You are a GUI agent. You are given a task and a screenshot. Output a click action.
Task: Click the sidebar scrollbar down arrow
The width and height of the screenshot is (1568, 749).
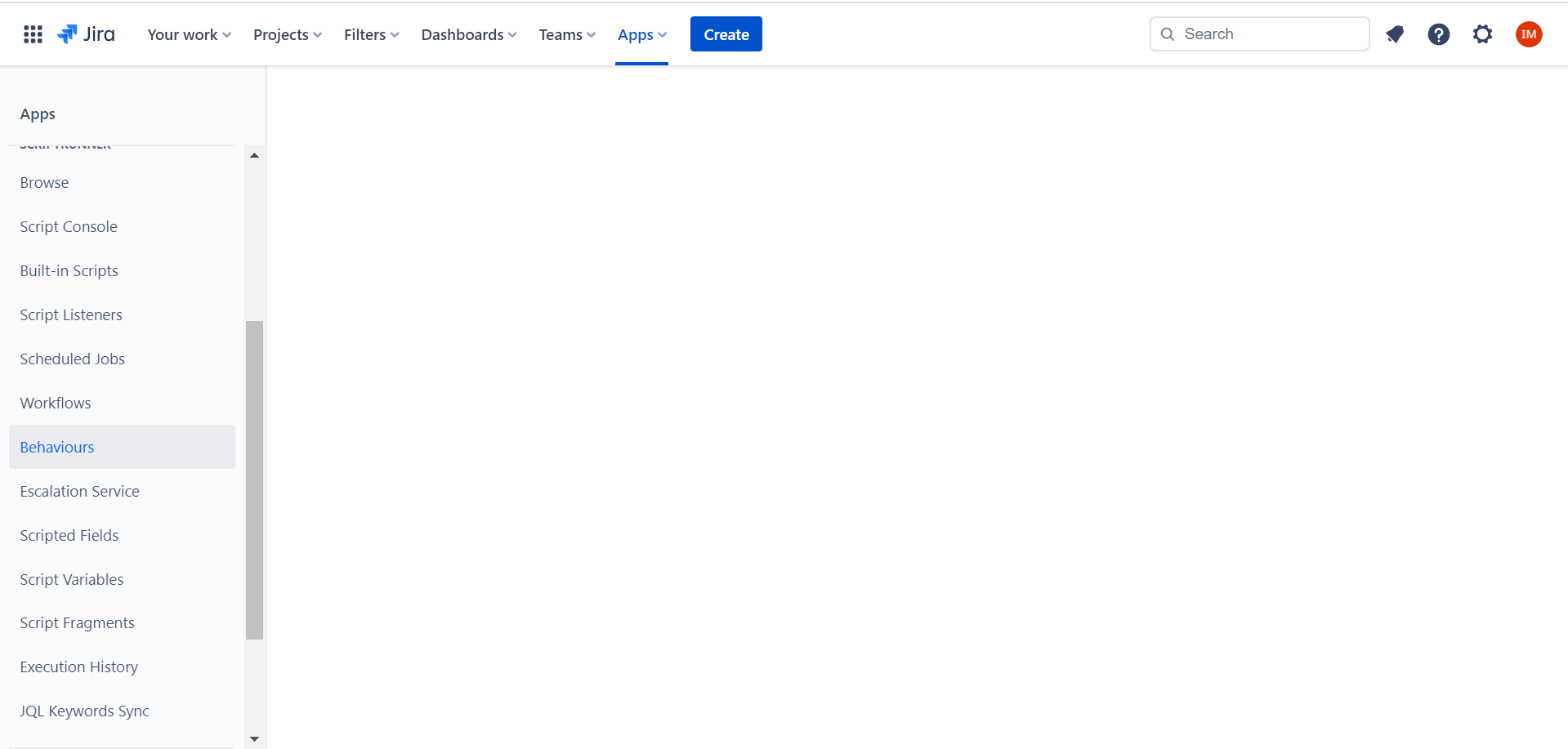point(254,738)
